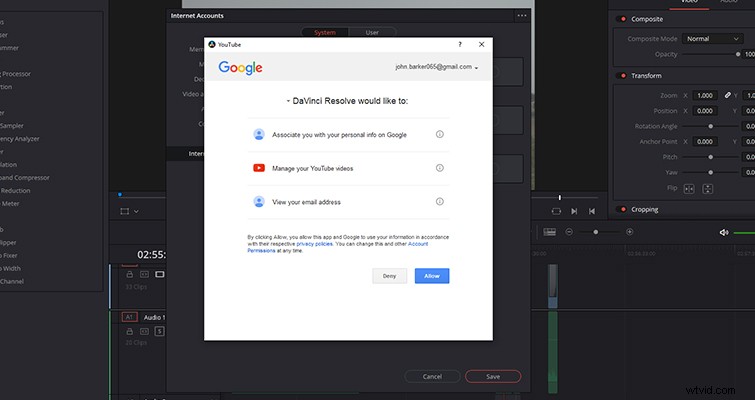Lock the video track with 33 Clips
The height and width of the screenshot is (400, 755).
click(x=130, y=274)
